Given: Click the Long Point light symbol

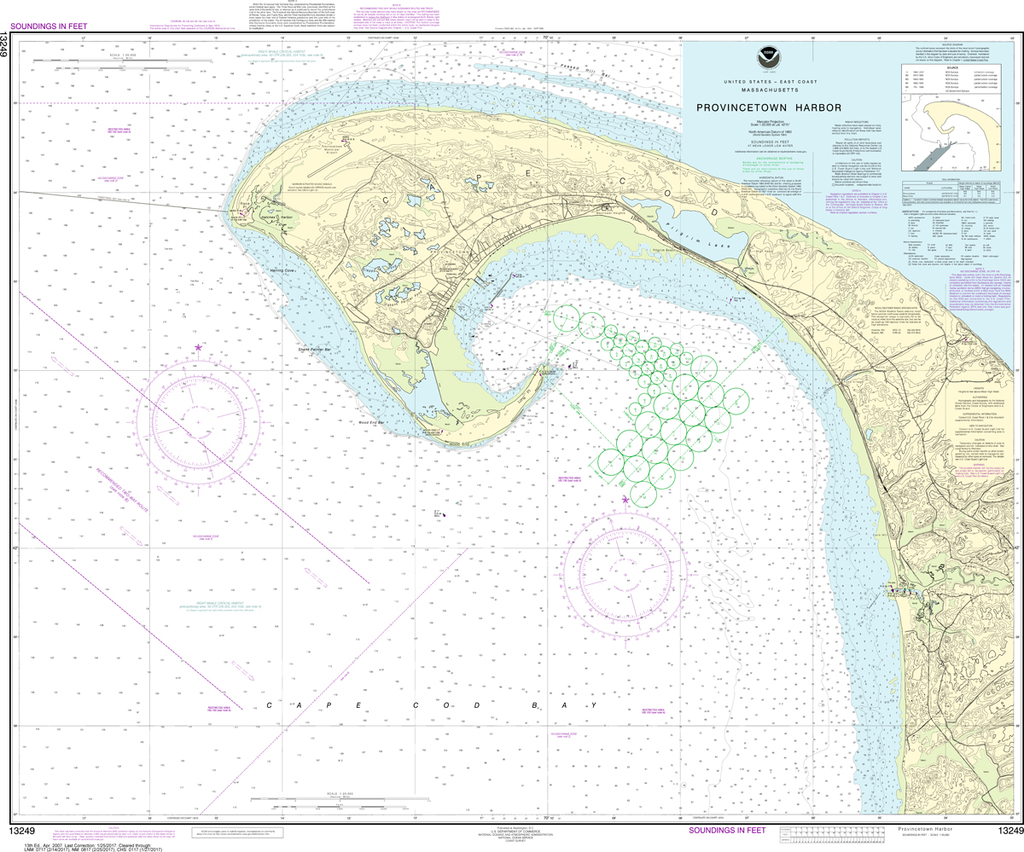Looking at the screenshot, I should click(x=540, y=375).
